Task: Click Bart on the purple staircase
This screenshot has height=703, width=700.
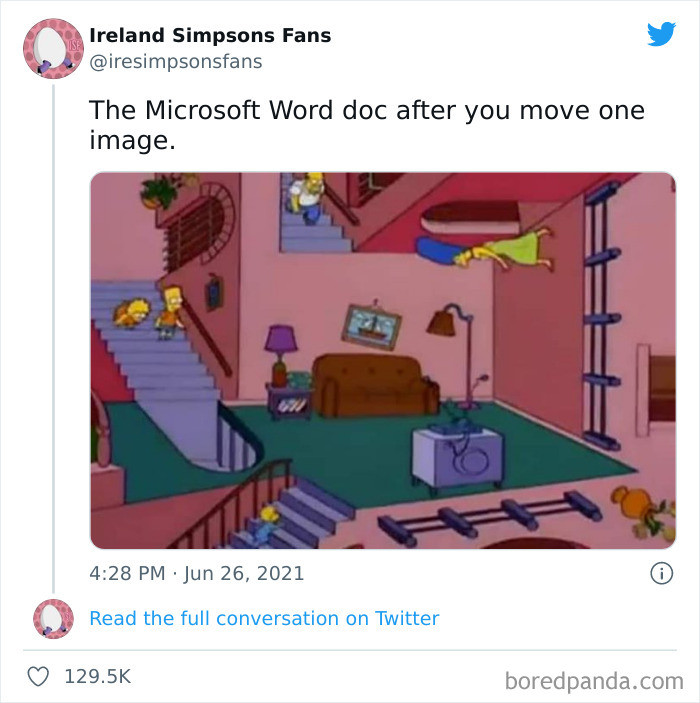Action: click(x=170, y=312)
